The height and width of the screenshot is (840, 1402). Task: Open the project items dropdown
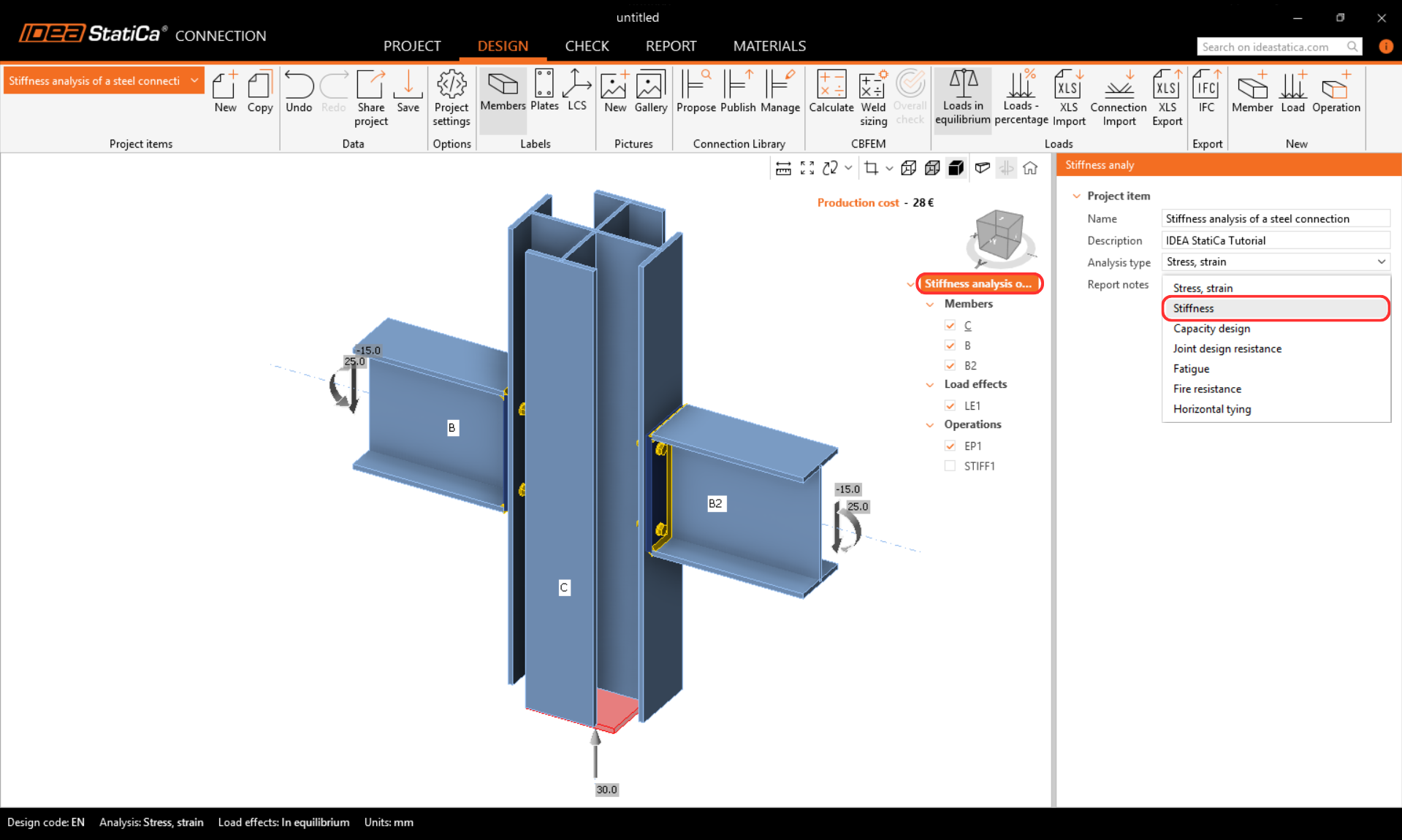click(x=194, y=80)
